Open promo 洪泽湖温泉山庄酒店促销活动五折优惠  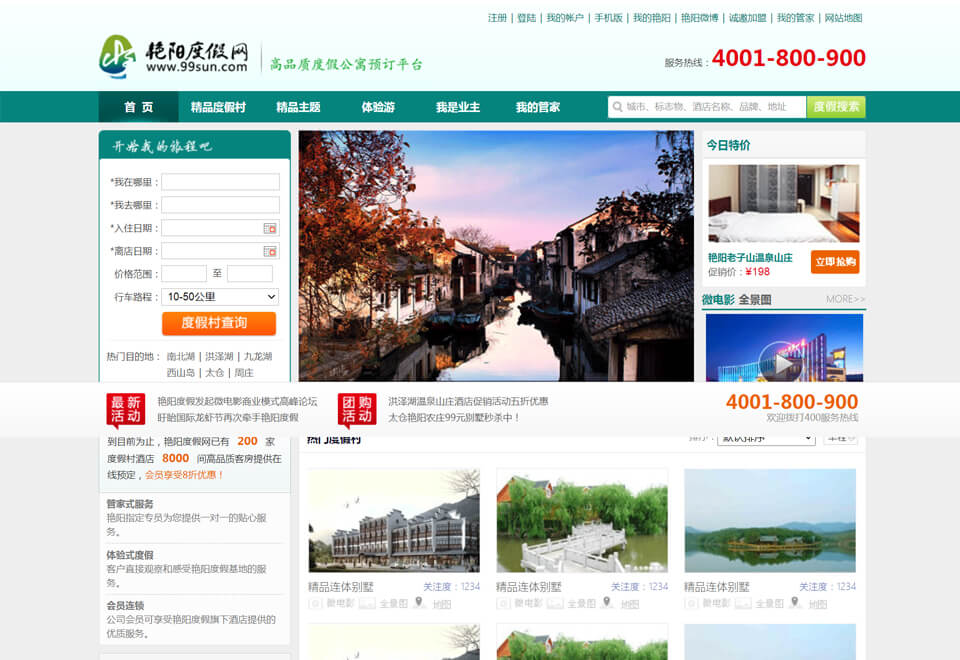tap(468, 402)
